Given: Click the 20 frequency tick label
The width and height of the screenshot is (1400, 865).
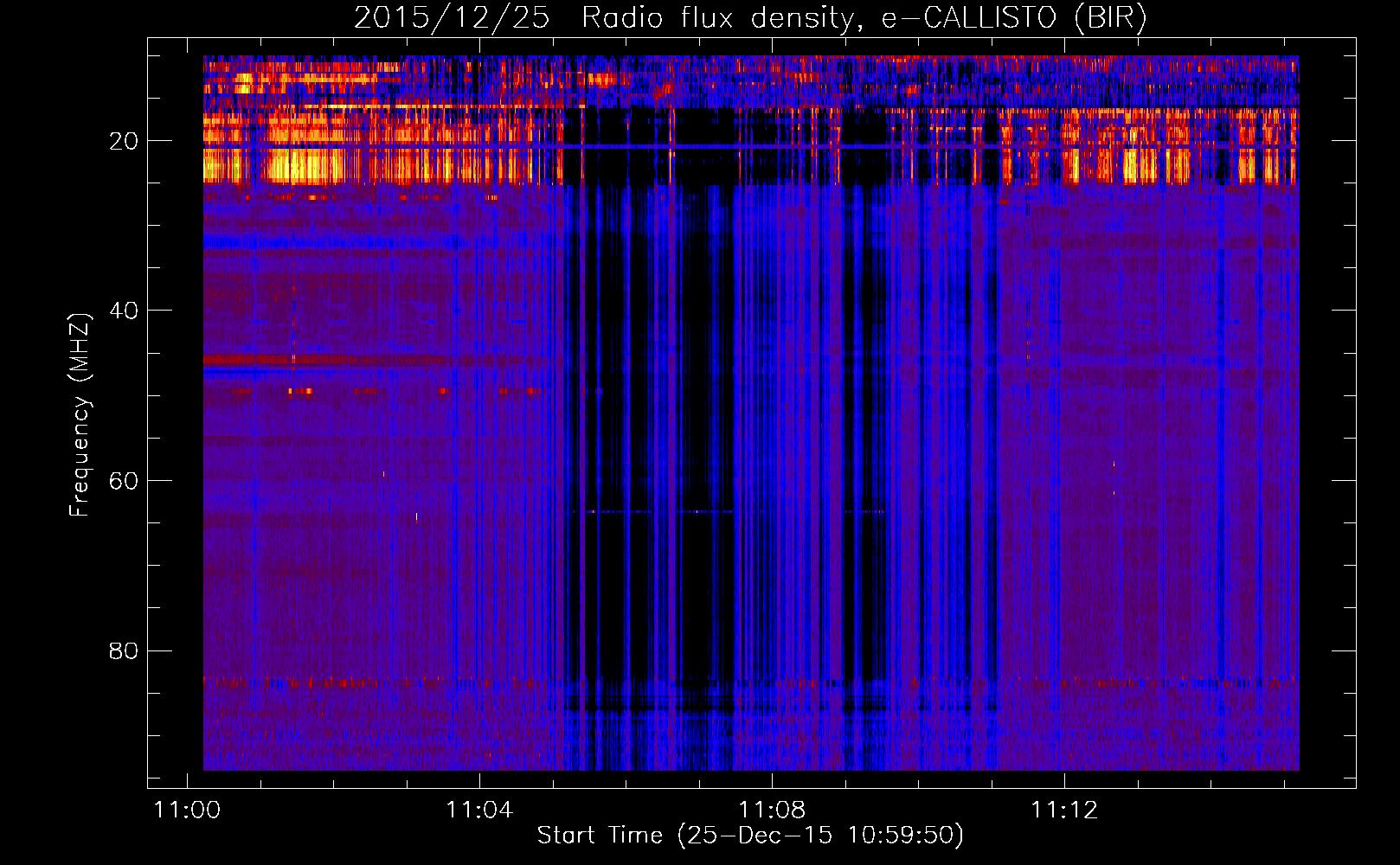Looking at the screenshot, I should (x=124, y=141).
